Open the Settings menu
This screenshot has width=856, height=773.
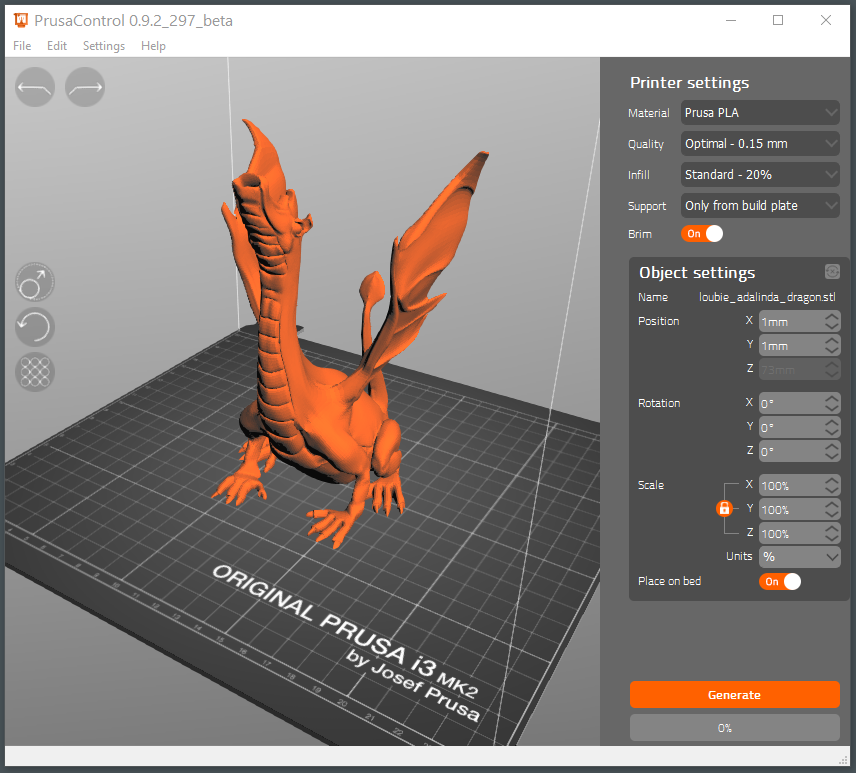104,46
